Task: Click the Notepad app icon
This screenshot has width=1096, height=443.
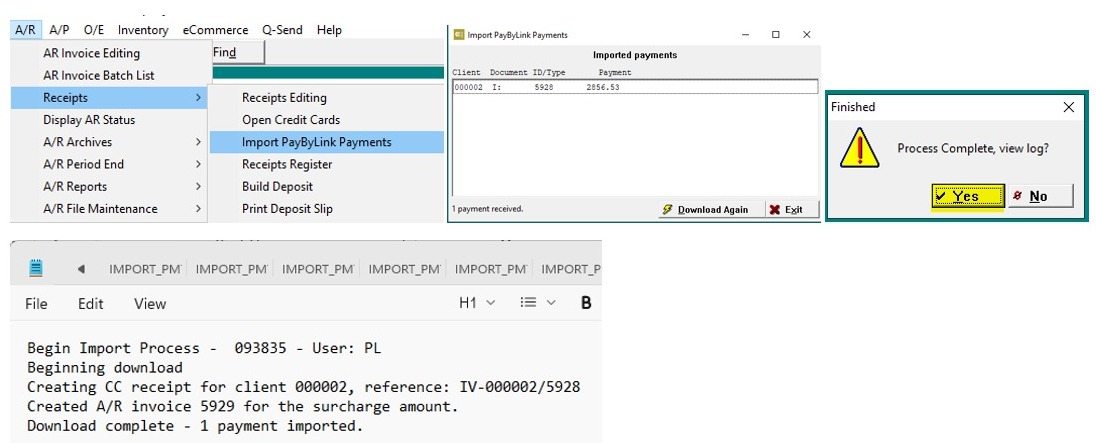Action: tap(36, 268)
